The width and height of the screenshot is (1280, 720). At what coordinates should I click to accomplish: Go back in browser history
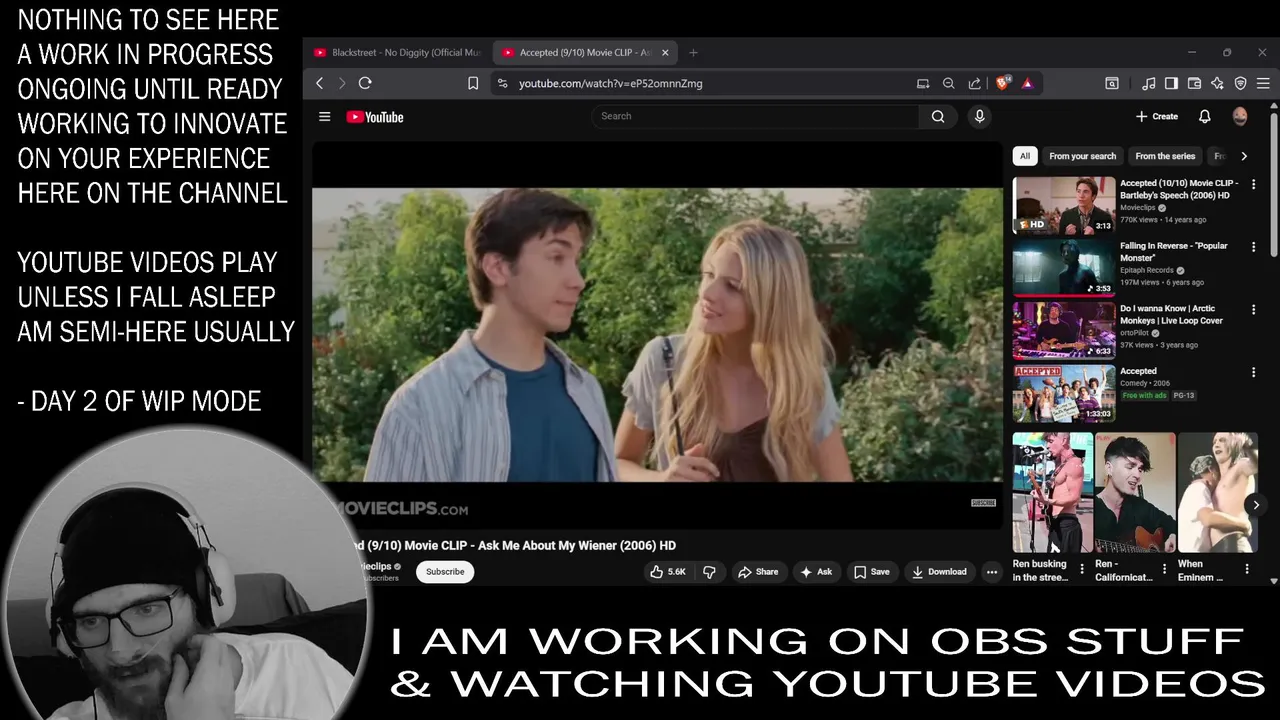(319, 84)
